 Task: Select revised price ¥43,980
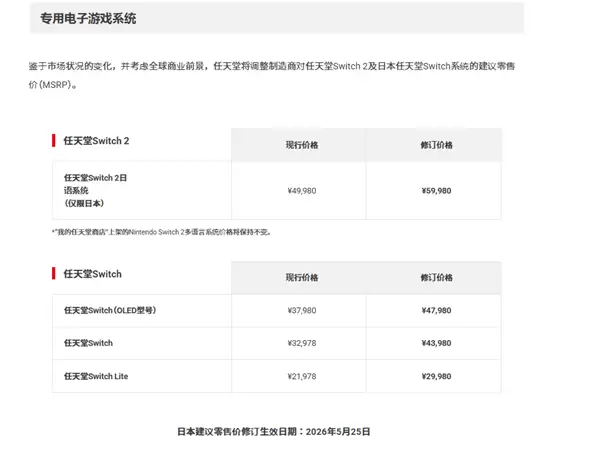pos(436,343)
